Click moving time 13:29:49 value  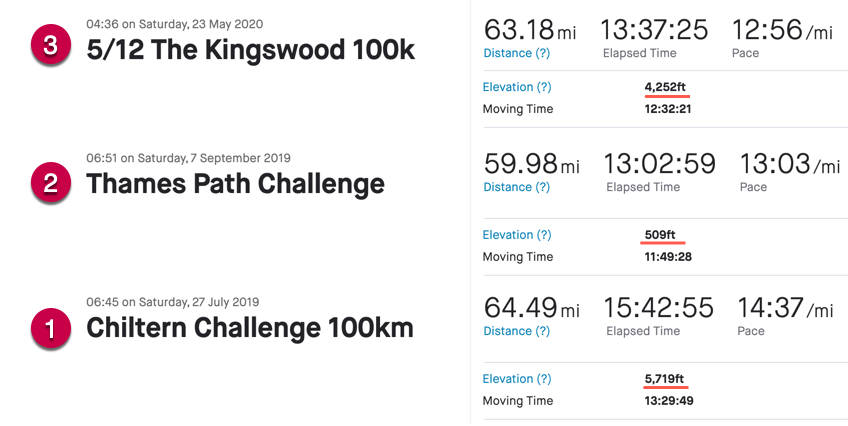click(x=669, y=401)
